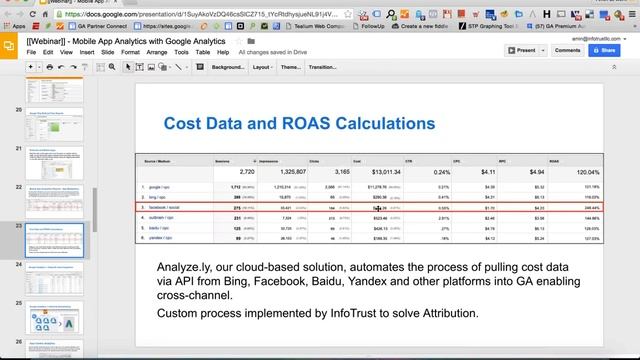
Task: Open the Chrome hamburger menu icon
Action: click(x=632, y=14)
